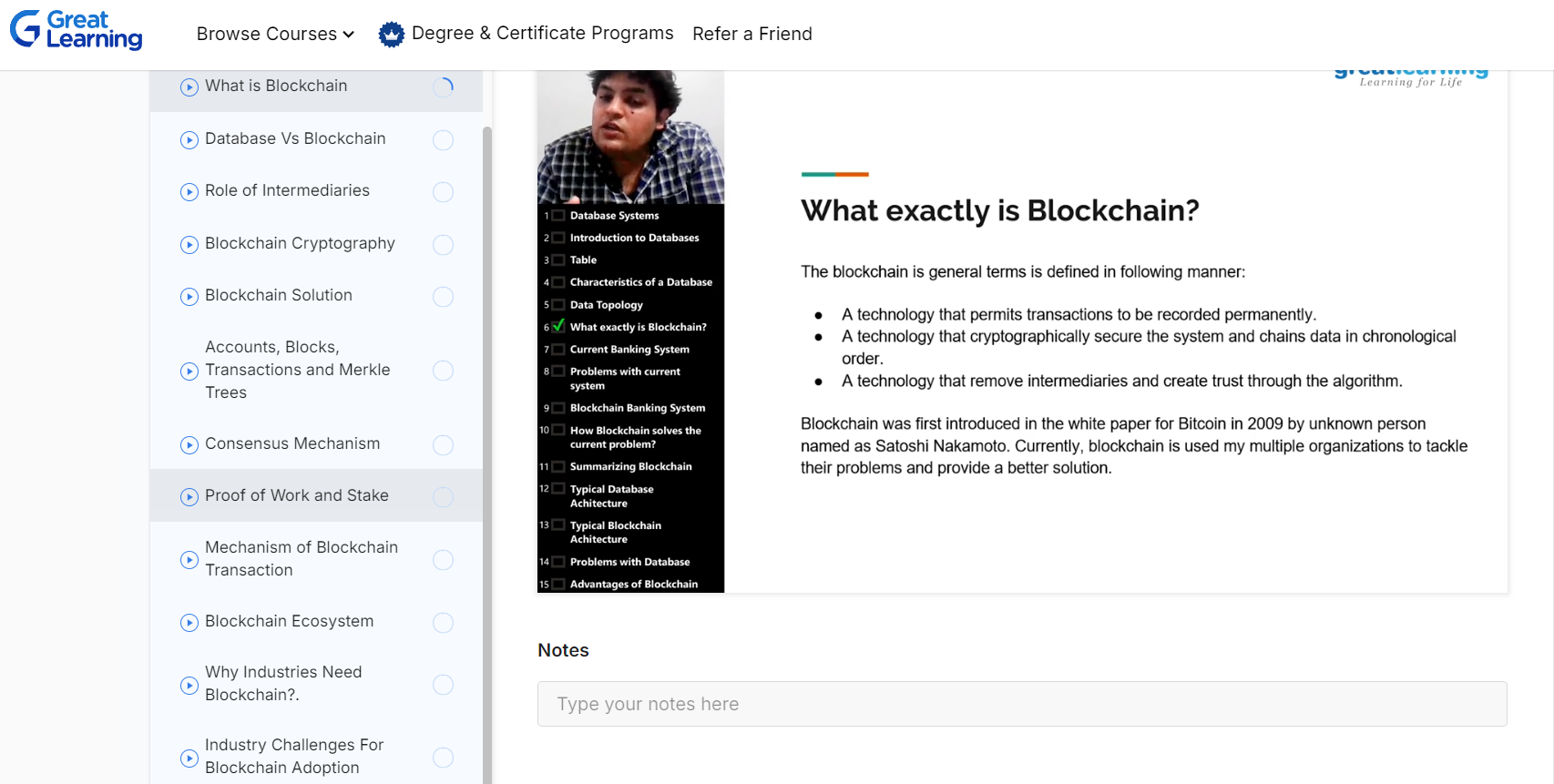The height and width of the screenshot is (784, 1554).
Task: Click checked 'What exactly is Blockchain?' chapter entry
Action: point(638,327)
